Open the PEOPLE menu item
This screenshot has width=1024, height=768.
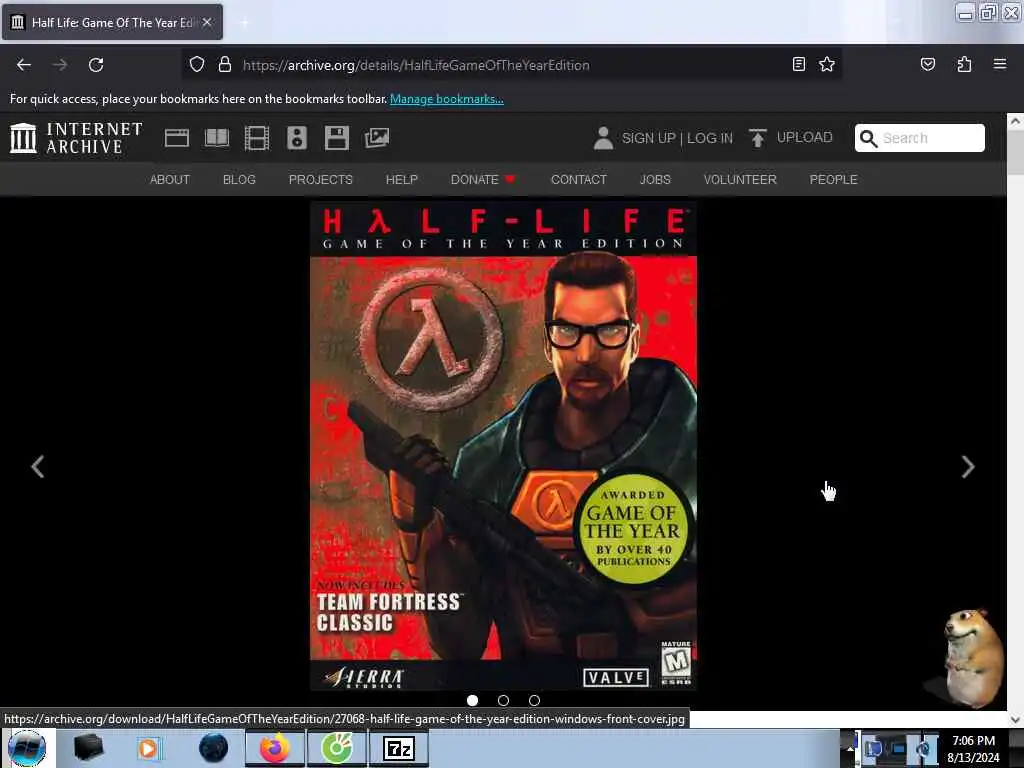coord(833,180)
